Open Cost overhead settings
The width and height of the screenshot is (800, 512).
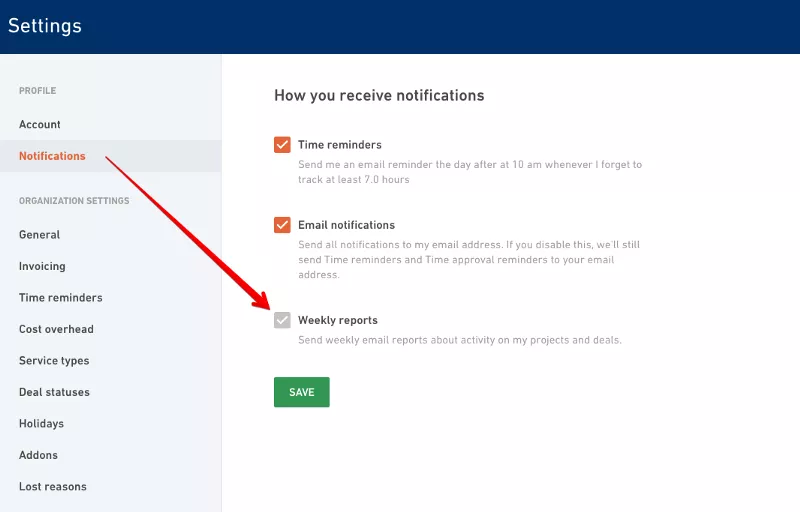(x=56, y=329)
